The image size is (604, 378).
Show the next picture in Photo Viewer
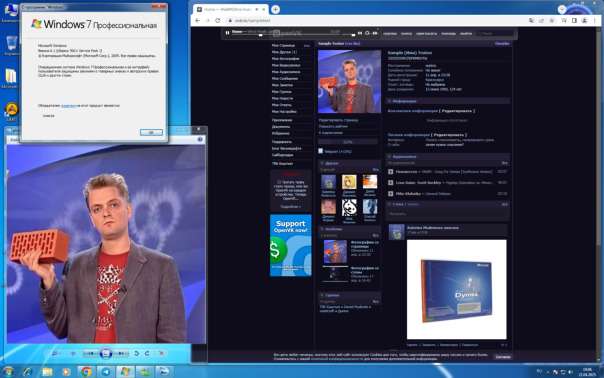[x=121, y=353]
